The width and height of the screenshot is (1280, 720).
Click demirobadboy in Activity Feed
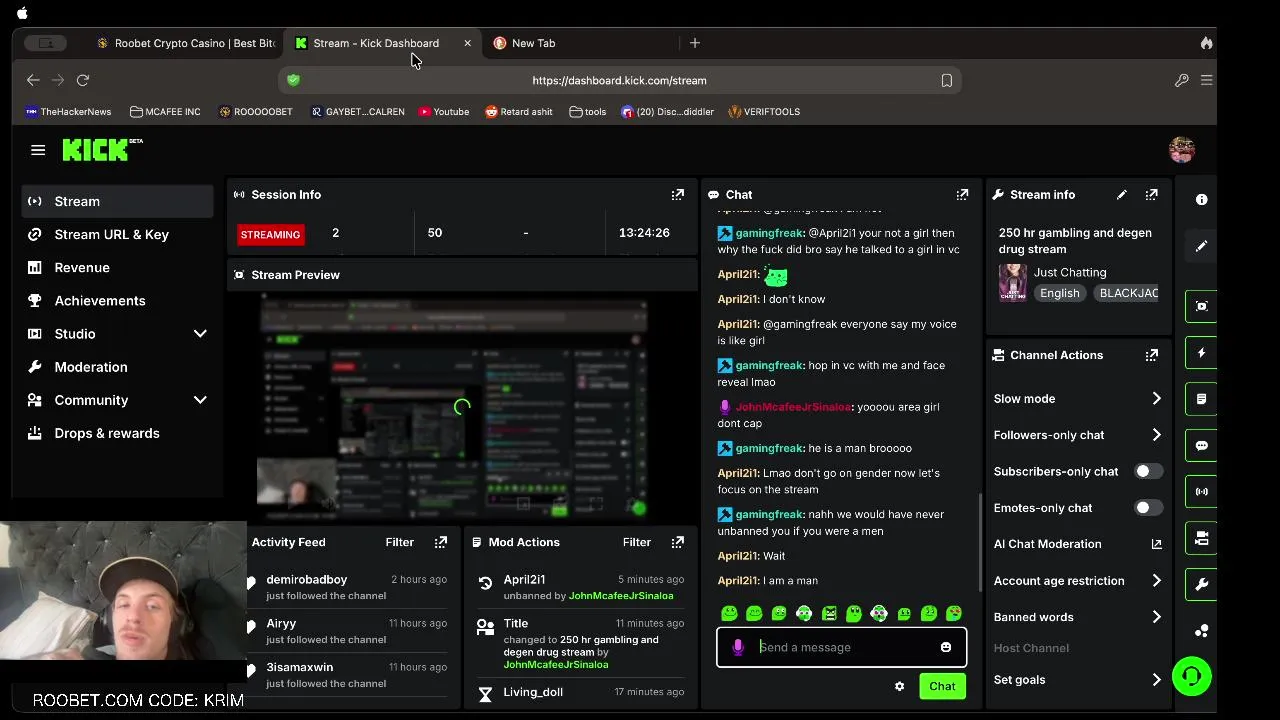[306, 580]
